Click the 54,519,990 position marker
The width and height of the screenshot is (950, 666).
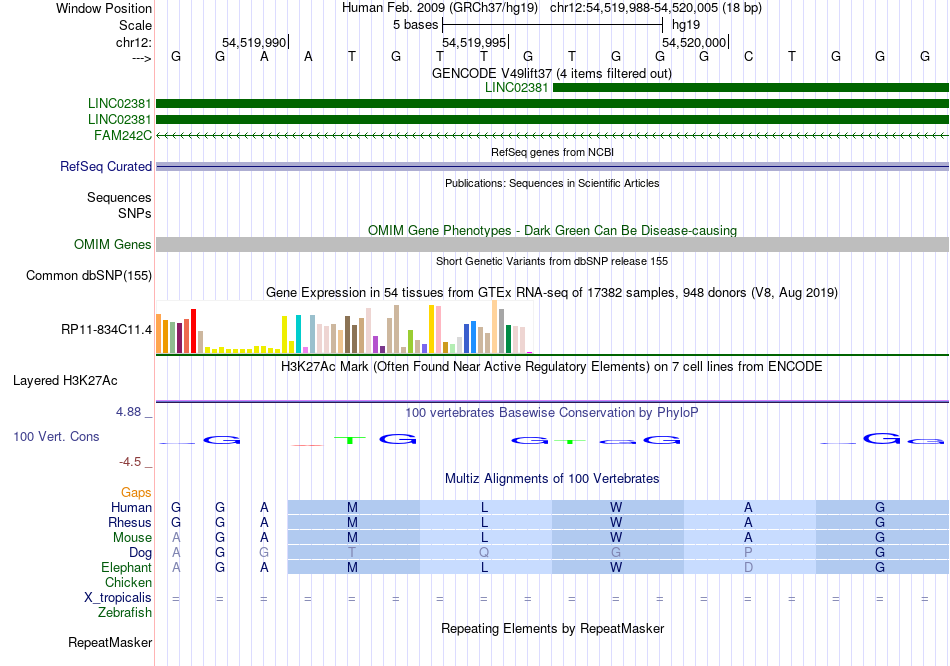click(x=254, y=42)
